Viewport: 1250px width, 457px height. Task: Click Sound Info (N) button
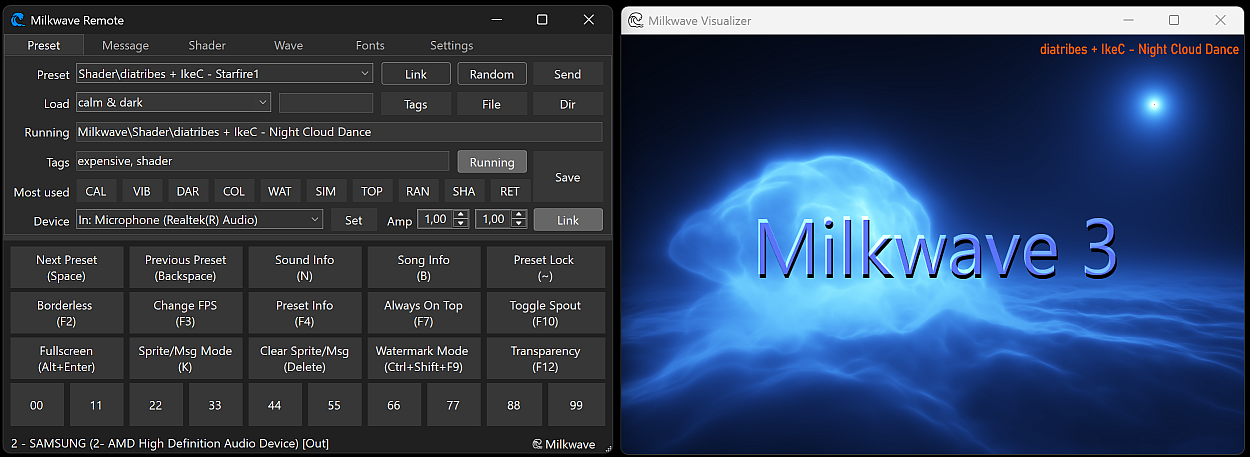(x=305, y=267)
